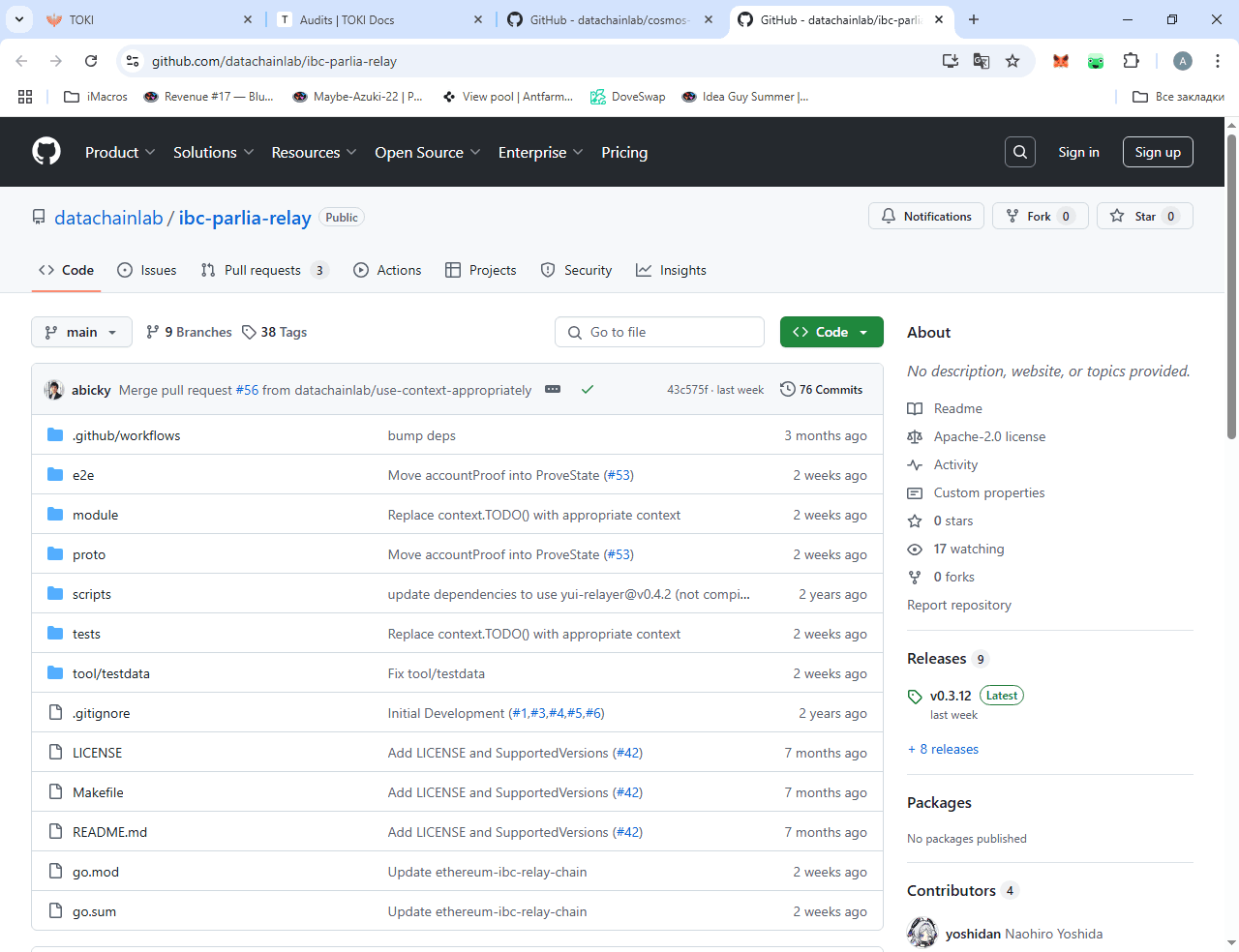The height and width of the screenshot is (952, 1239).
Task: Open the 17 watching link
Action: pyautogui.click(x=969, y=549)
